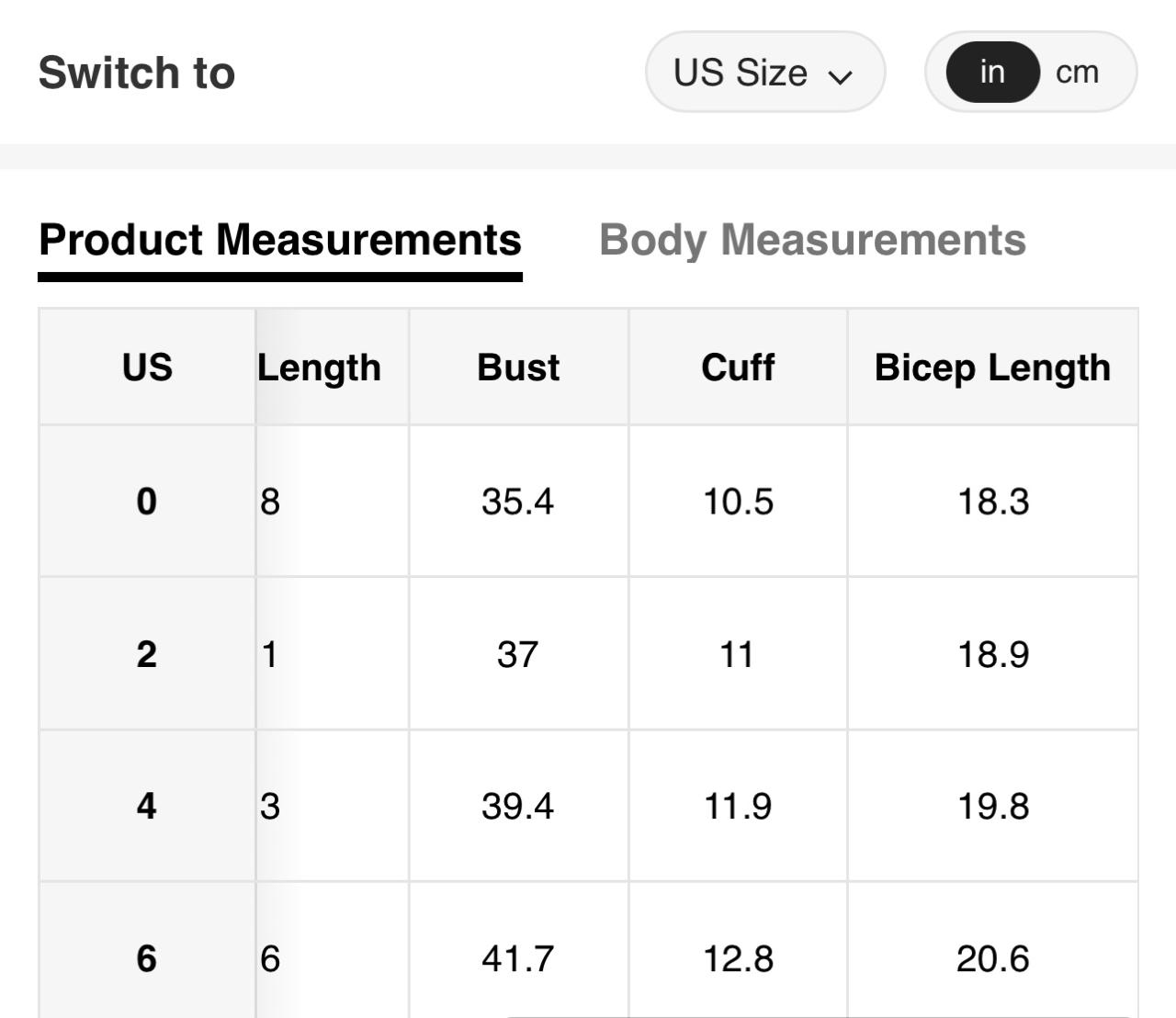Click the 11.9 cuff value cell

738,806
